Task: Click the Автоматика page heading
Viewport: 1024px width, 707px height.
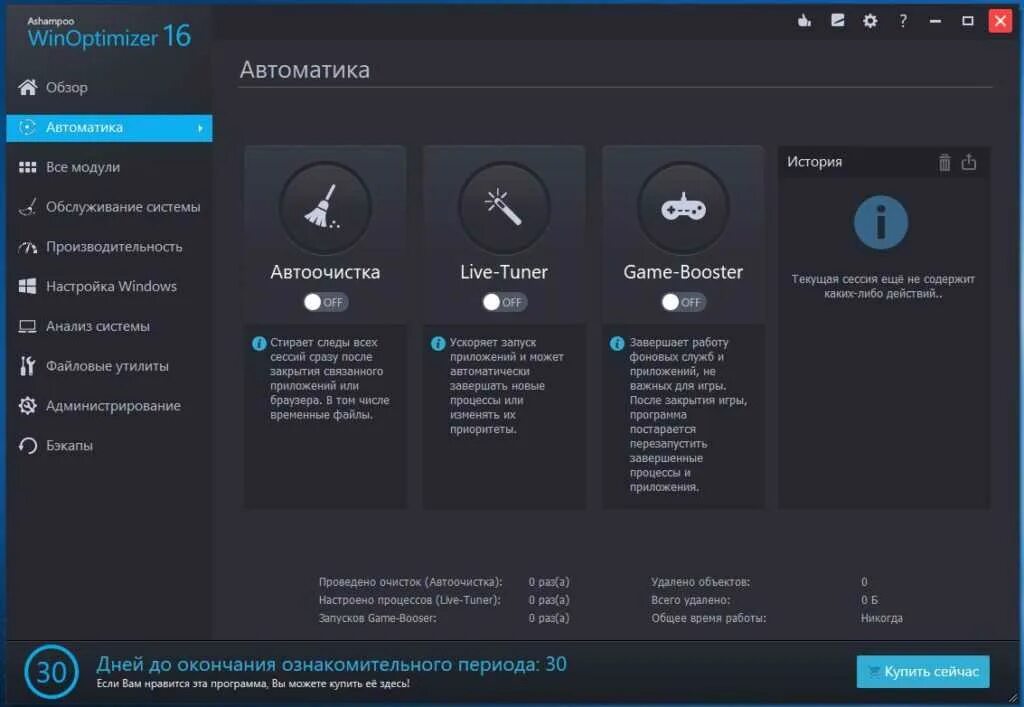Action: 304,69
